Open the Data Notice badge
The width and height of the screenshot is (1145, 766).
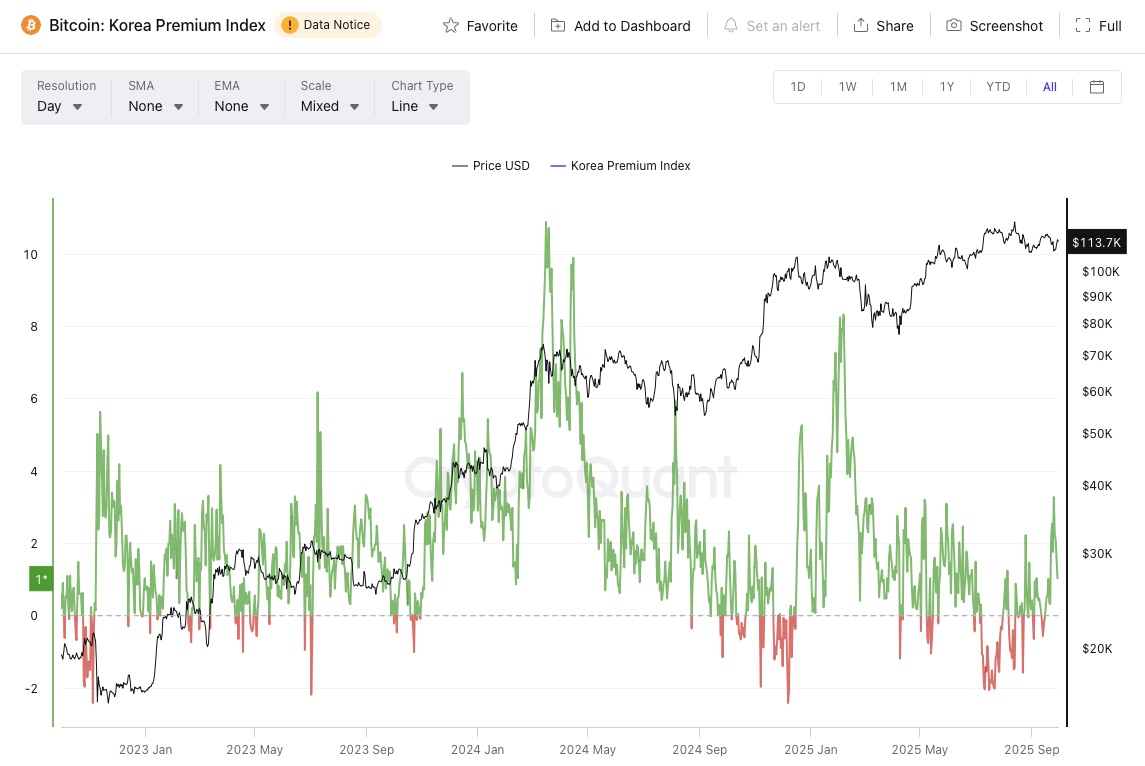[x=327, y=25]
